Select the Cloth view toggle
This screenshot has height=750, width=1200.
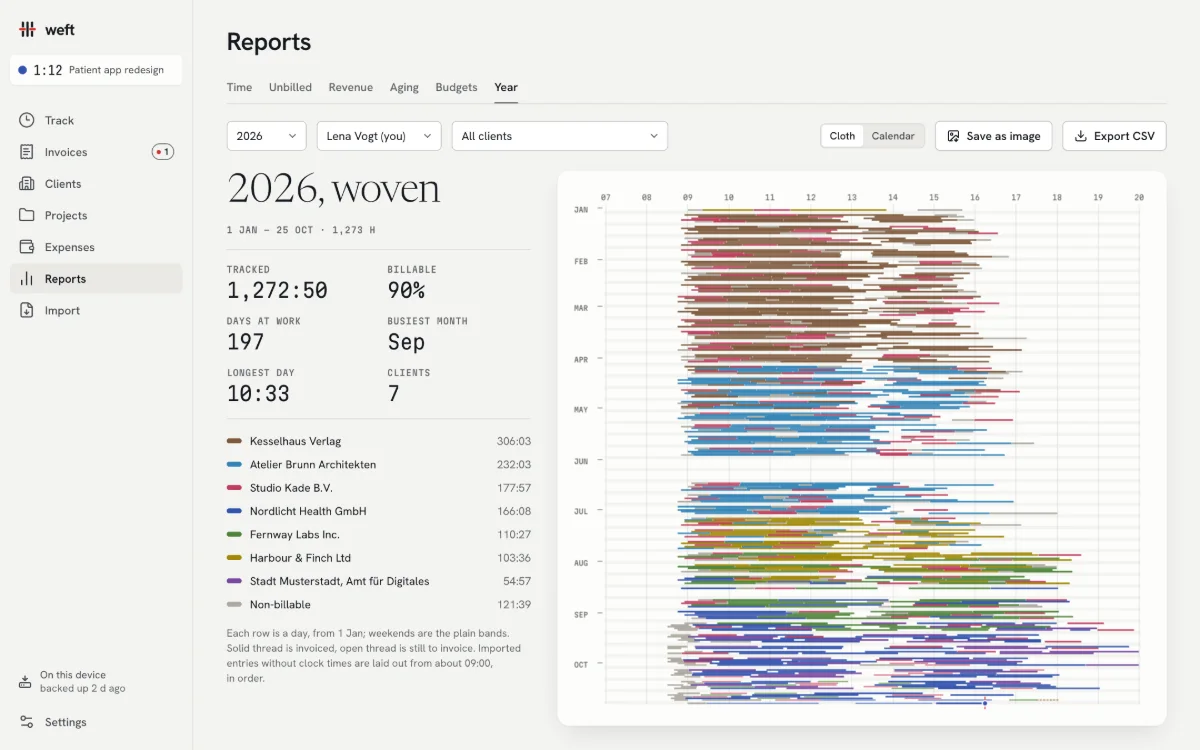tap(842, 136)
